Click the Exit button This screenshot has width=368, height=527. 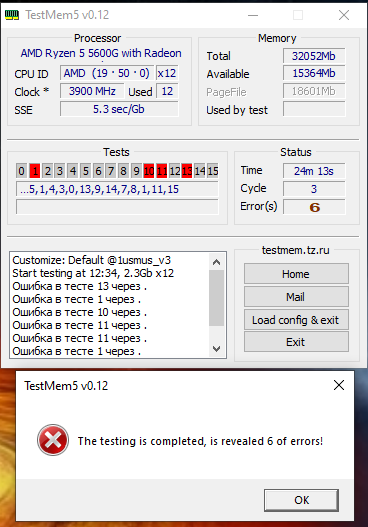point(296,342)
